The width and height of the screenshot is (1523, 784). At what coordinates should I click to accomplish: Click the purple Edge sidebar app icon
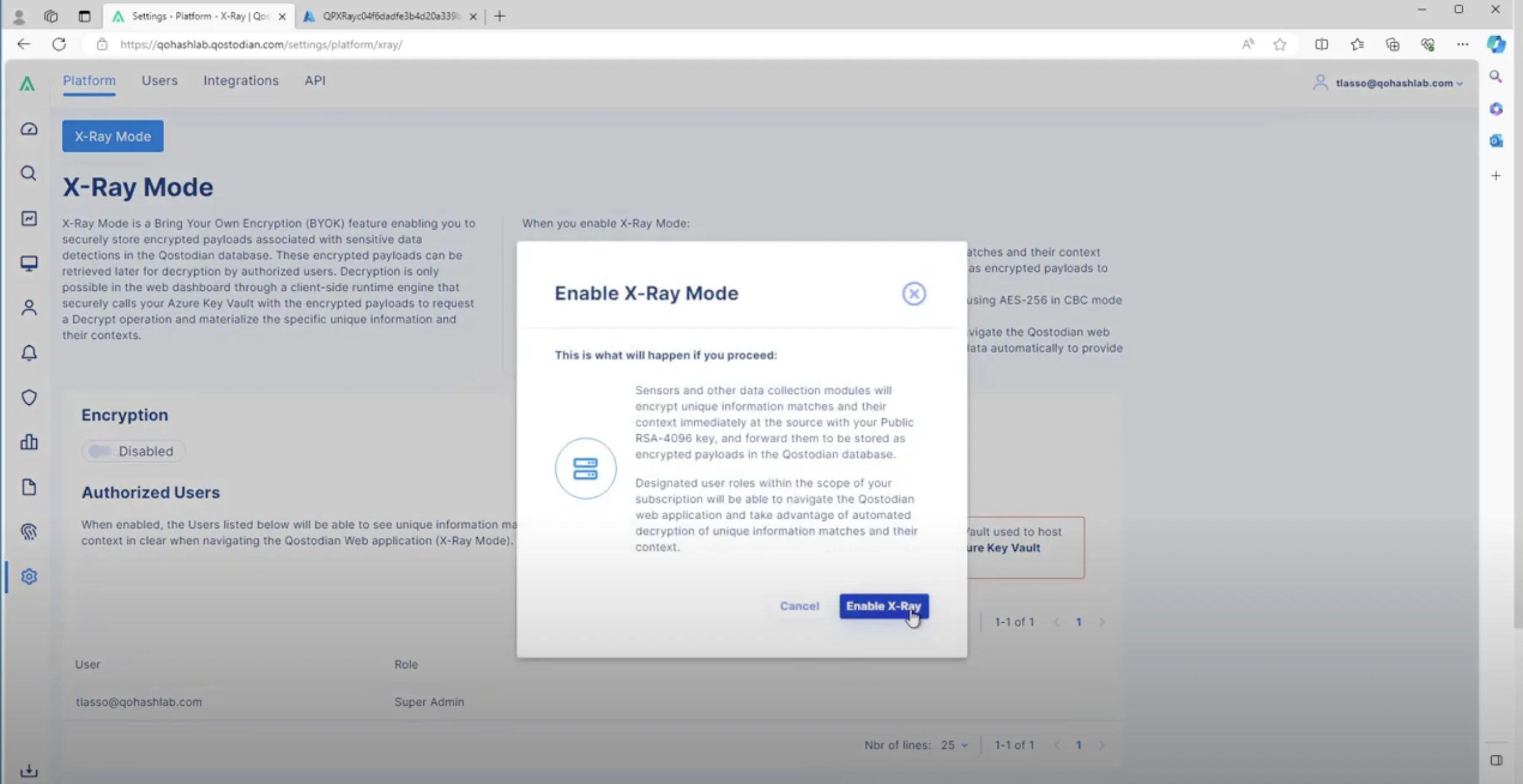pyautogui.click(x=1496, y=109)
